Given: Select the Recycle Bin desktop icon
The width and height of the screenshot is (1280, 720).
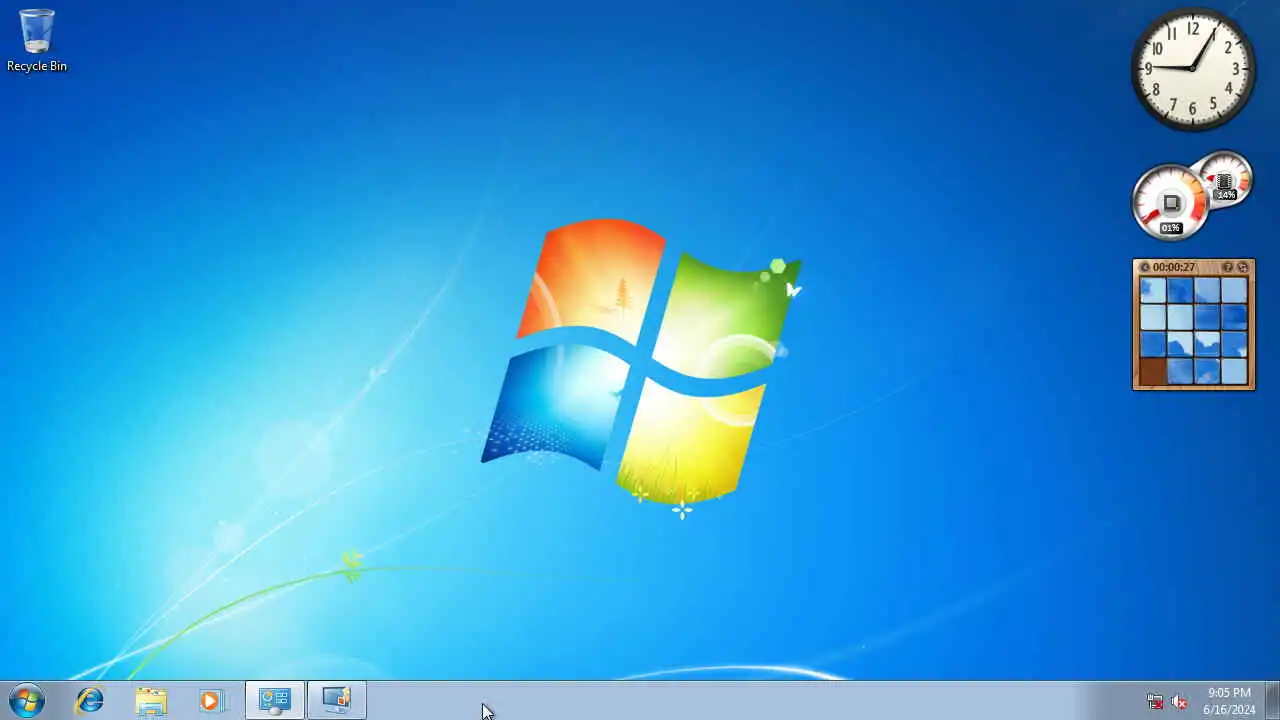Looking at the screenshot, I should point(37,41).
